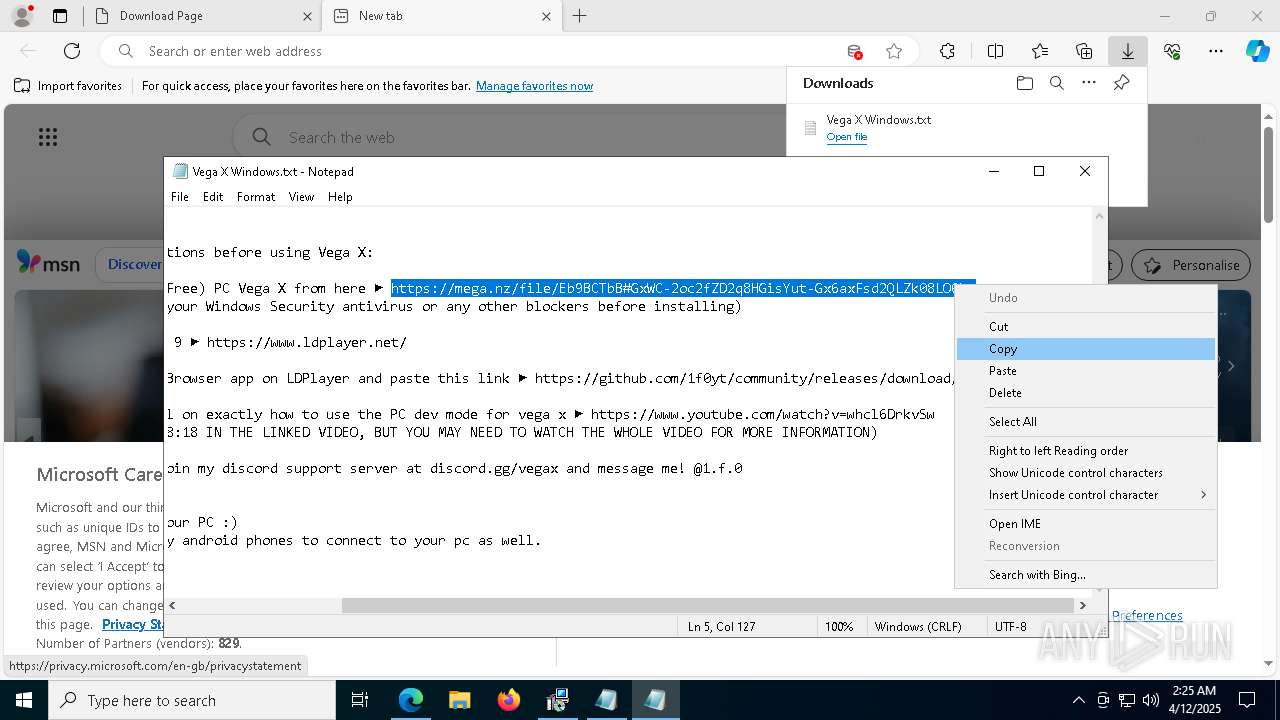Screen dimensions: 1280x720
Task: Open Edge Settings and more menu
Action: [1216, 51]
